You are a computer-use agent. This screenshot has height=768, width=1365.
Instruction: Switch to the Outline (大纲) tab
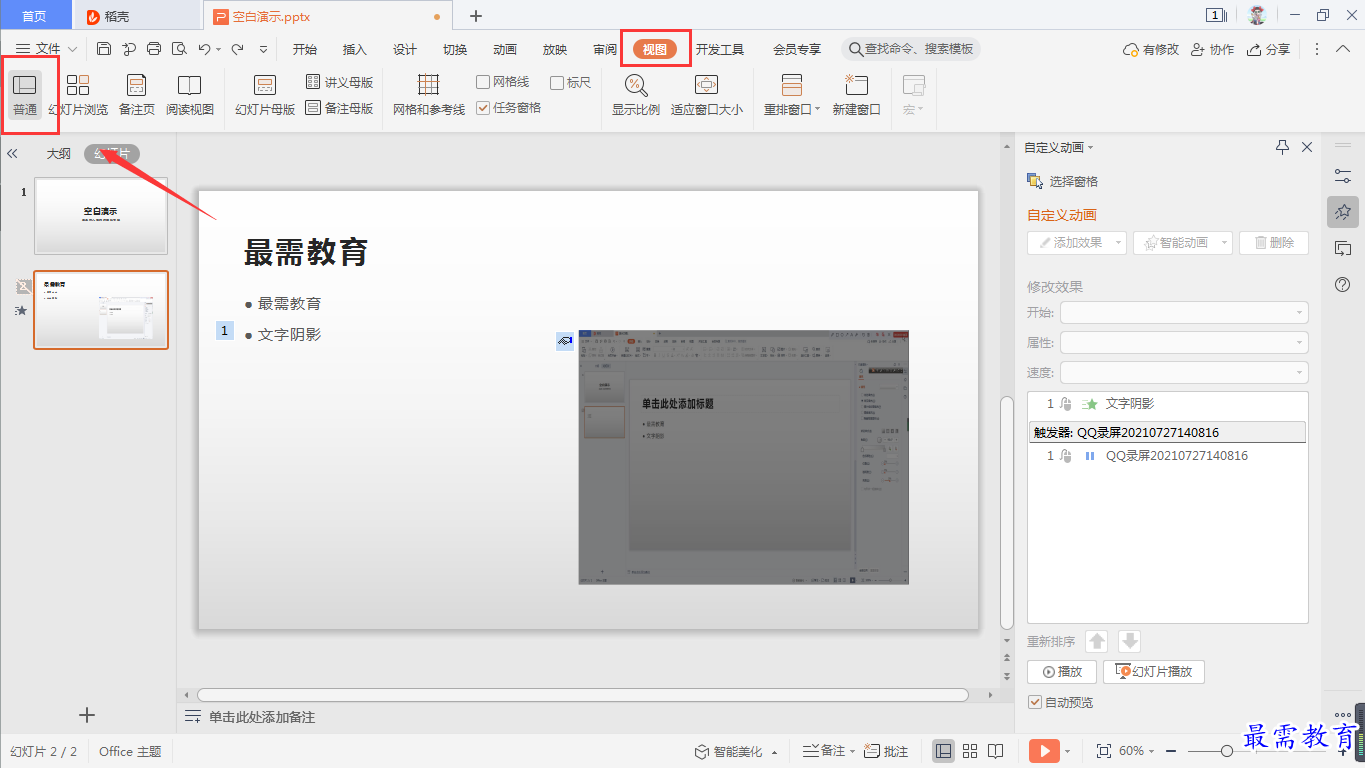pyautogui.click(x=59, y=154)
